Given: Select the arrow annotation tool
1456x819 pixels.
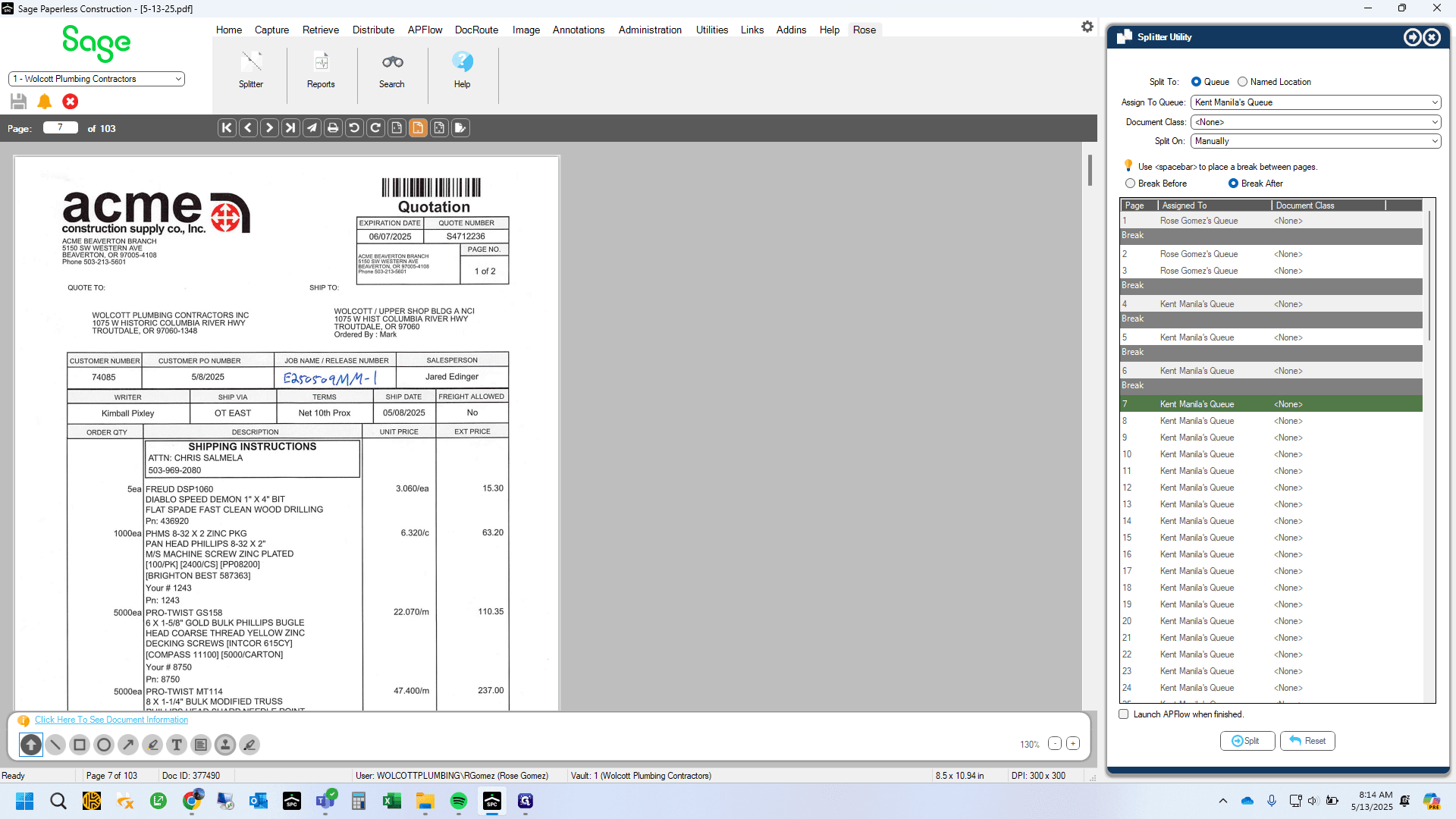Looking at the screenshot, I should point(128,745).
